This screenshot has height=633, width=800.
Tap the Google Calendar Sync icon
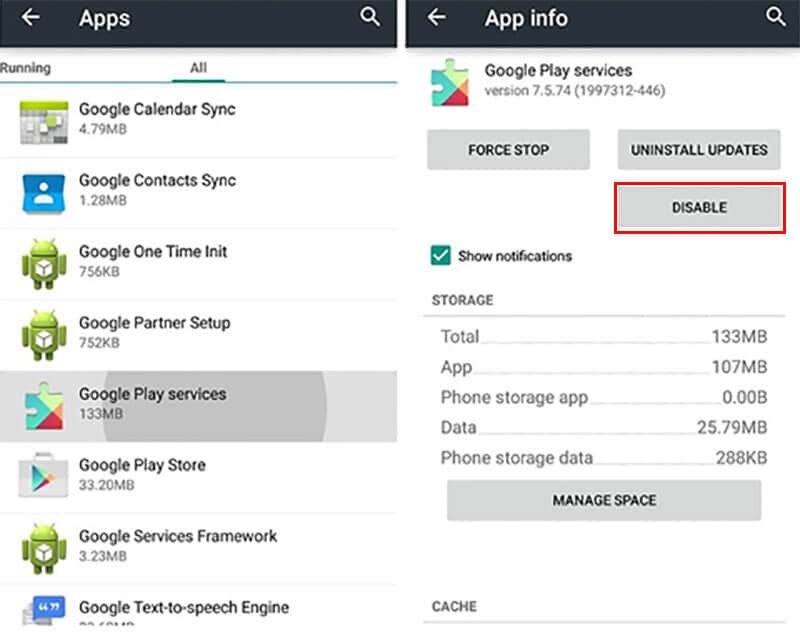coord(44,122)
